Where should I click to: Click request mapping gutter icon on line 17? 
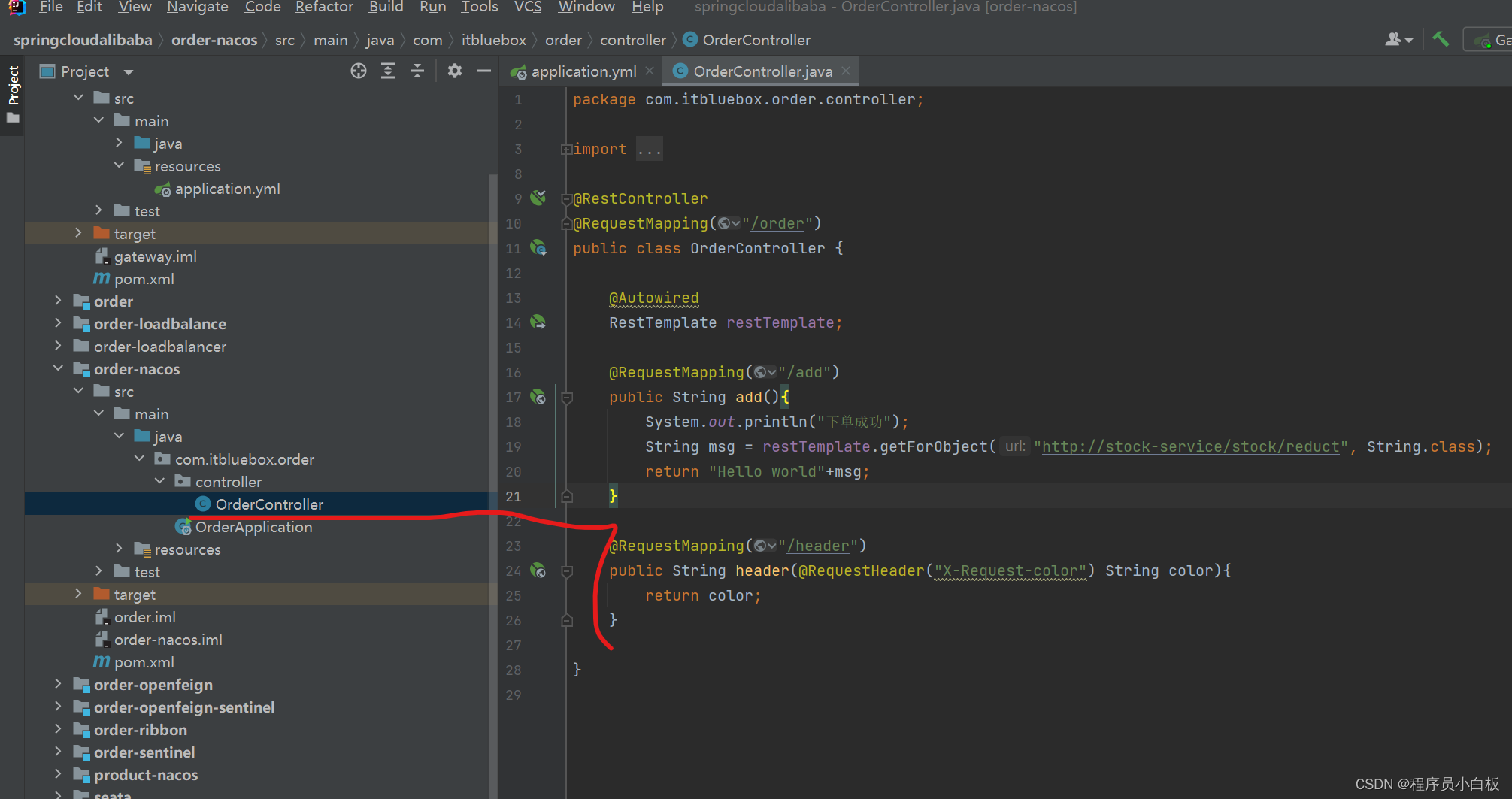(x=538, y=396)
